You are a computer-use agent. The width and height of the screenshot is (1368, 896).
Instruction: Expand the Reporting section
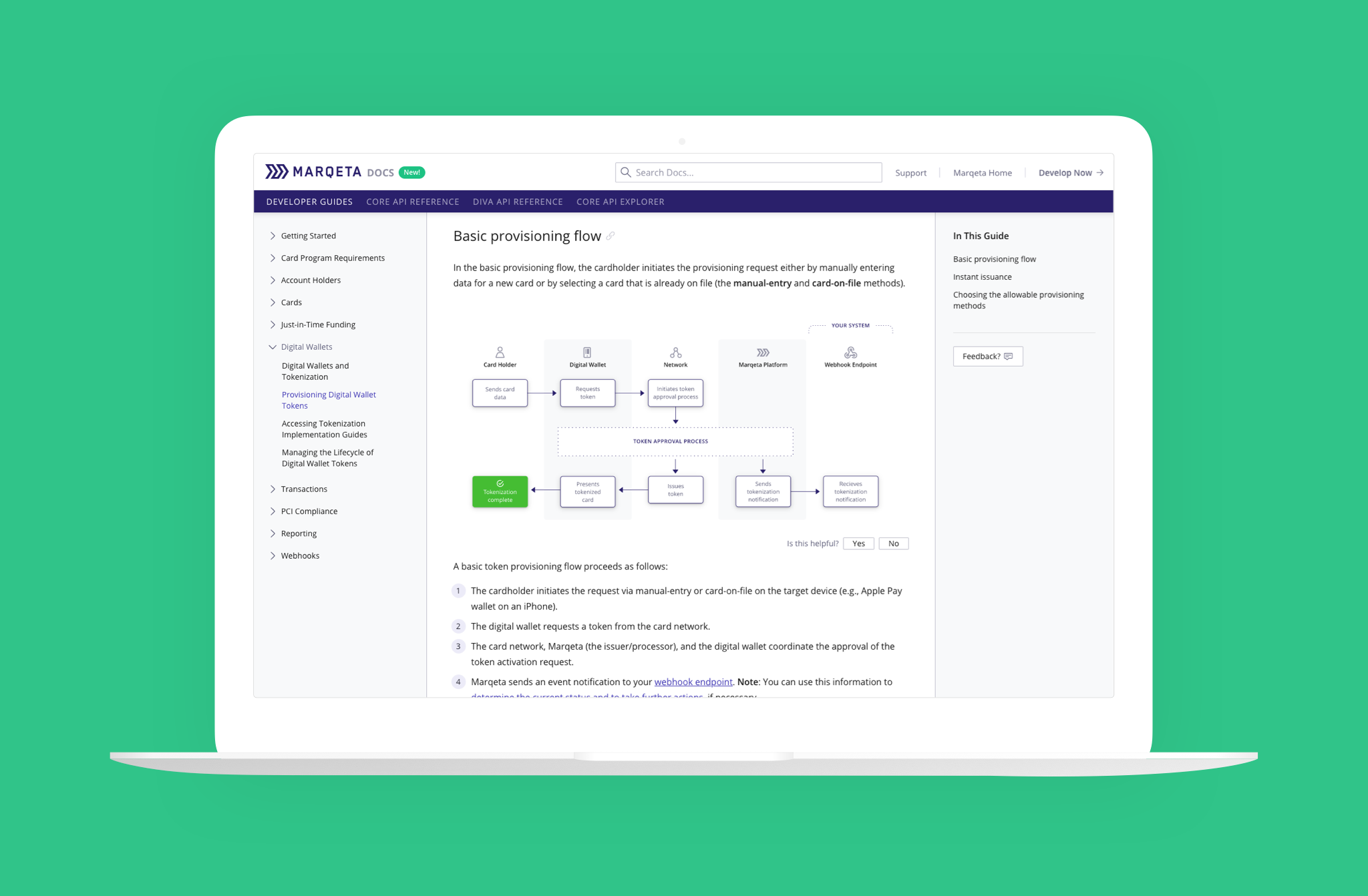[273, 533]
